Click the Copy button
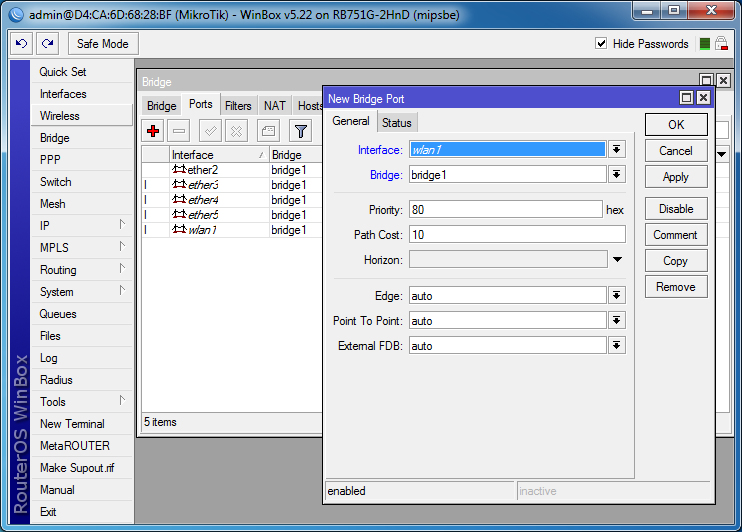Image resolution: width=742 pixels, height=532 pixels. (x=676, y=261)
